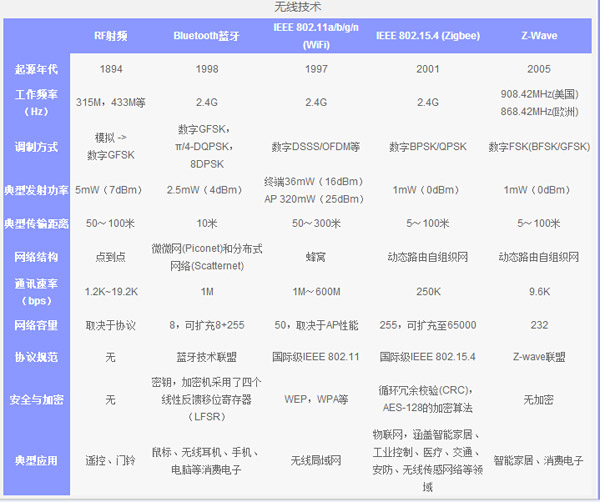Select the RF射频 column header
The height and width of the screenshot is (502, 600).
tap(111, 37)
